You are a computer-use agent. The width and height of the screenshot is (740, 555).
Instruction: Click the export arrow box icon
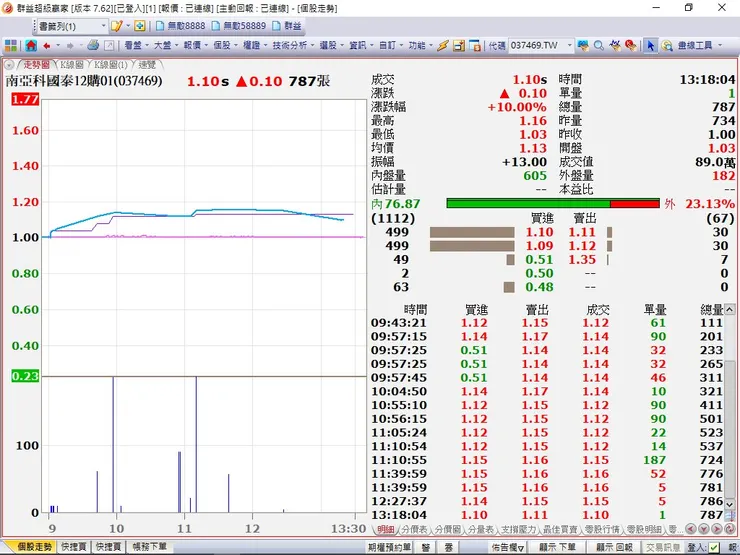point(109,46)
